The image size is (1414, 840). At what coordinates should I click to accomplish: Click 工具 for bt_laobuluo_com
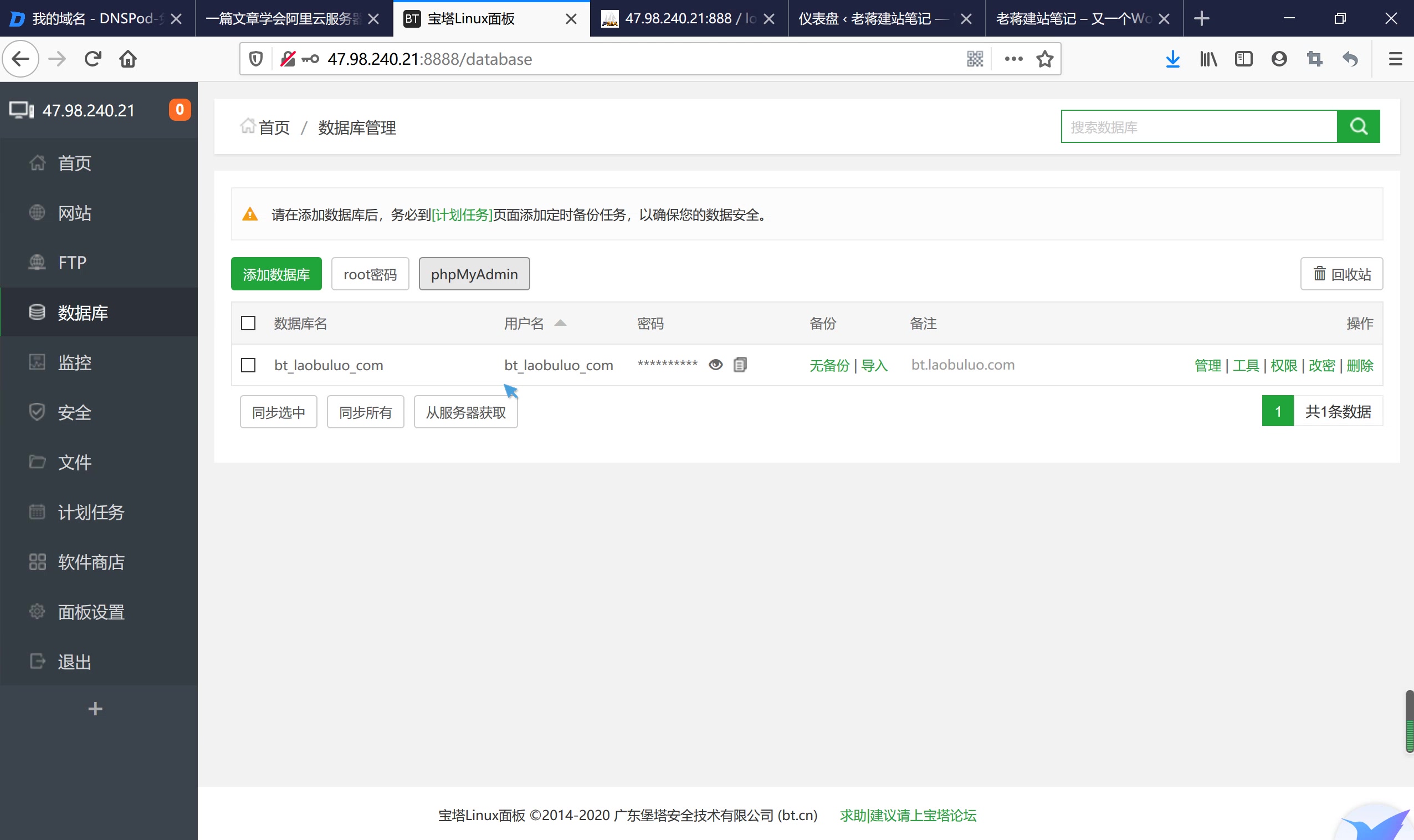click(x=1246, y=365)
